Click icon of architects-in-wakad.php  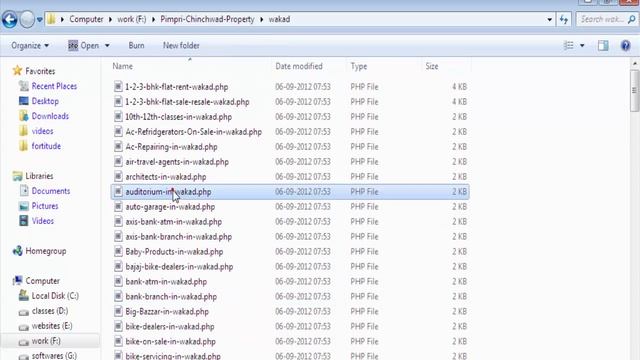pyautogui.click(x=118, y=176)
